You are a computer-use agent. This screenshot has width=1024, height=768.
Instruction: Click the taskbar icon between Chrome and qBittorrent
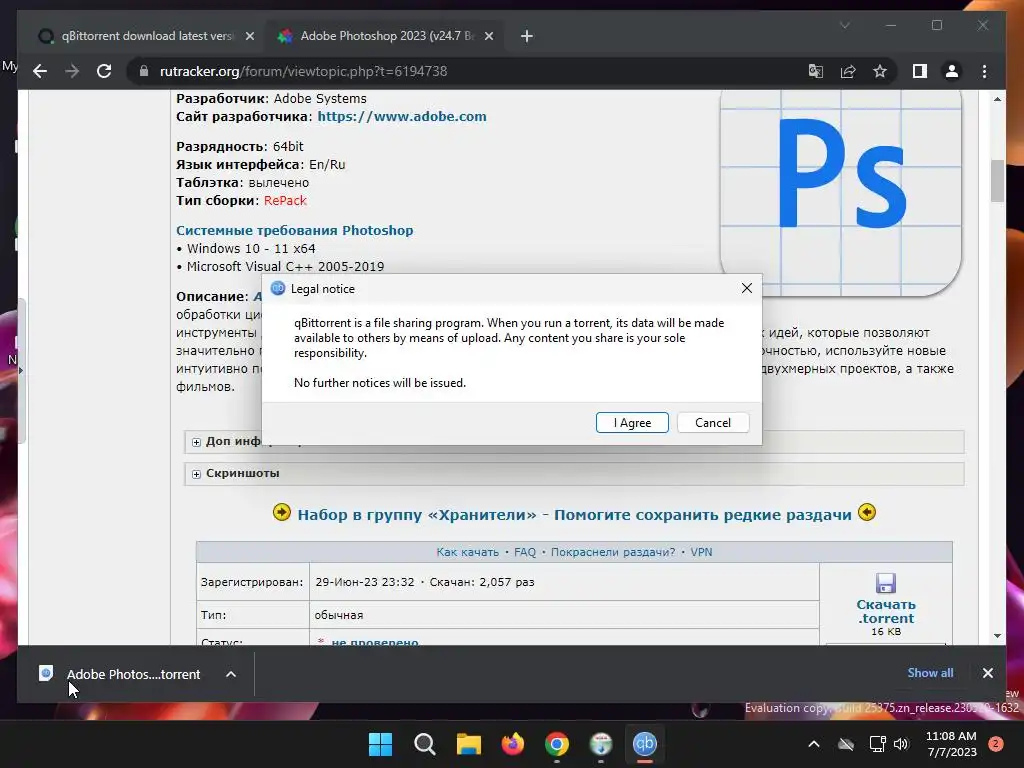click(x=601, y=743)
